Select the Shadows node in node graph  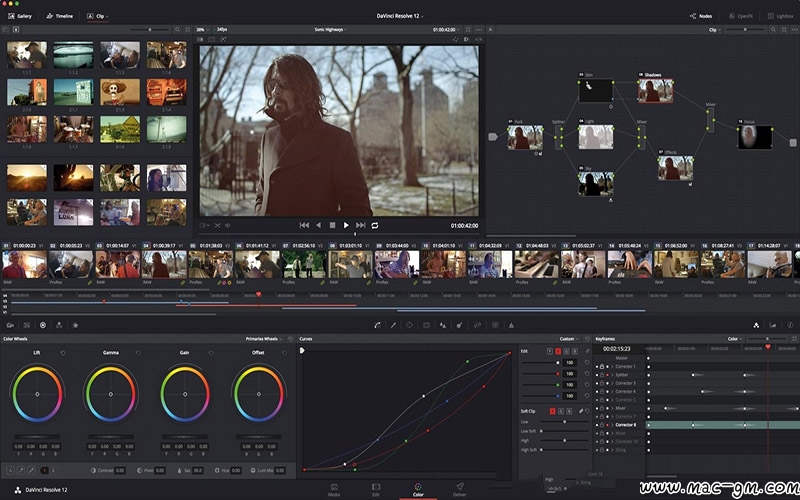[655, 91]
